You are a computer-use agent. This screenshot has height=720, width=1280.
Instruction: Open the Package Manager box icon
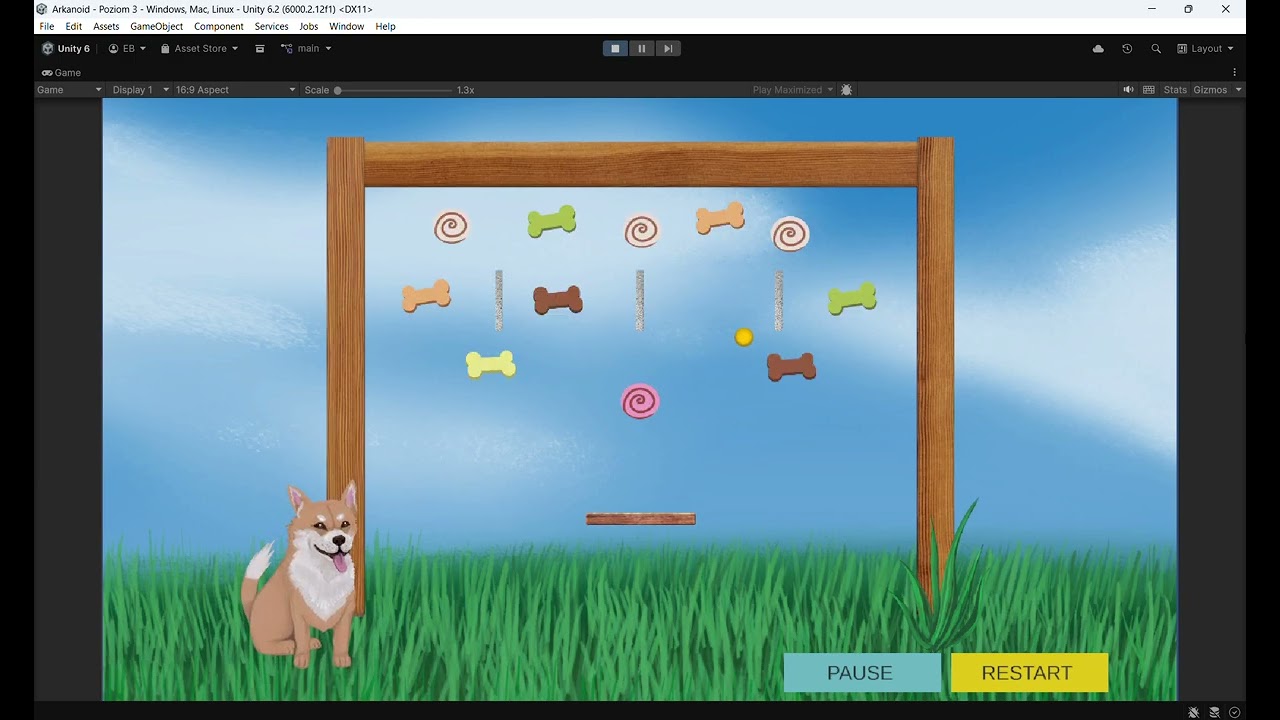260,48
